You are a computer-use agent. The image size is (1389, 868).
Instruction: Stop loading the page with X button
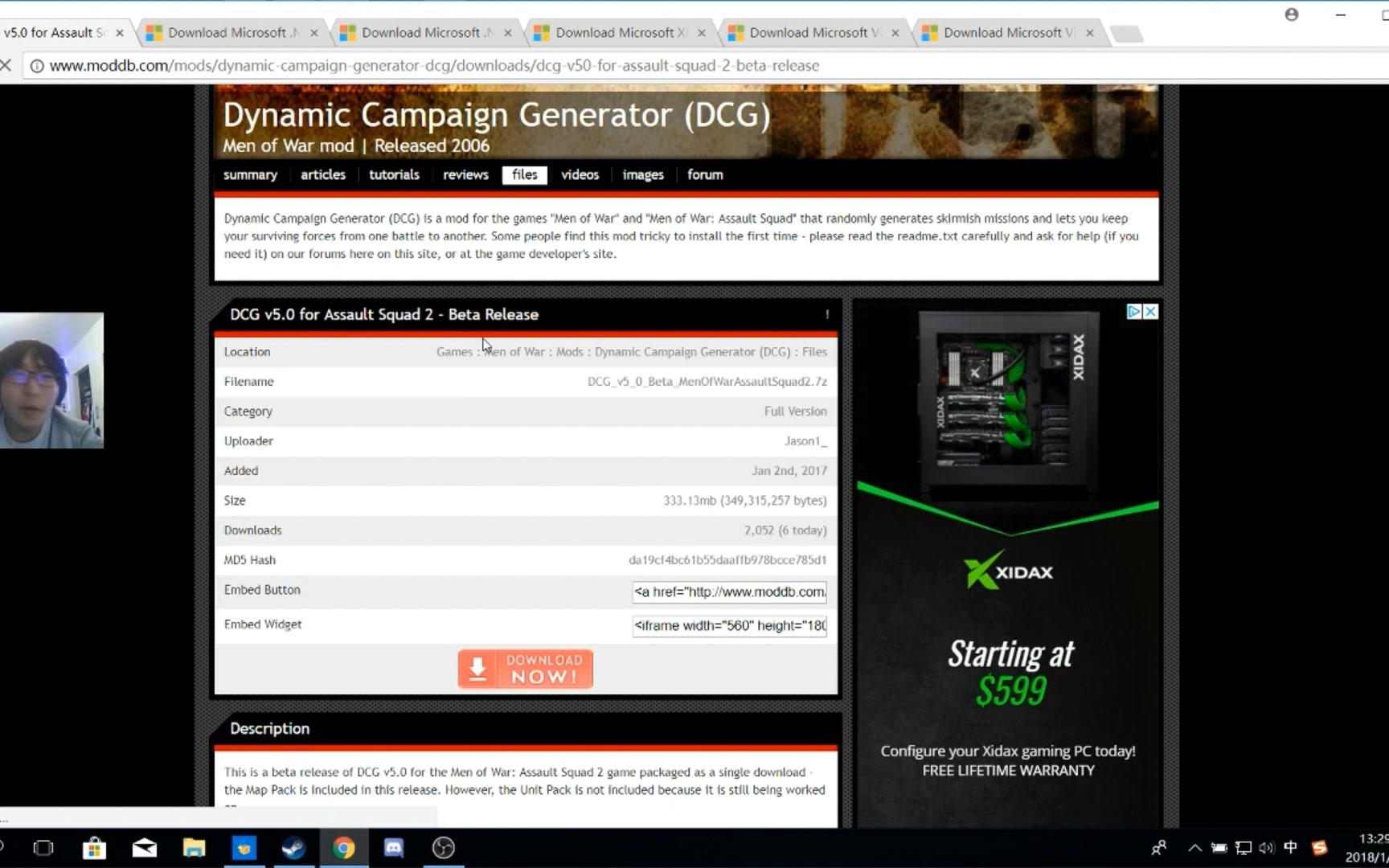(x=6, y=65)
